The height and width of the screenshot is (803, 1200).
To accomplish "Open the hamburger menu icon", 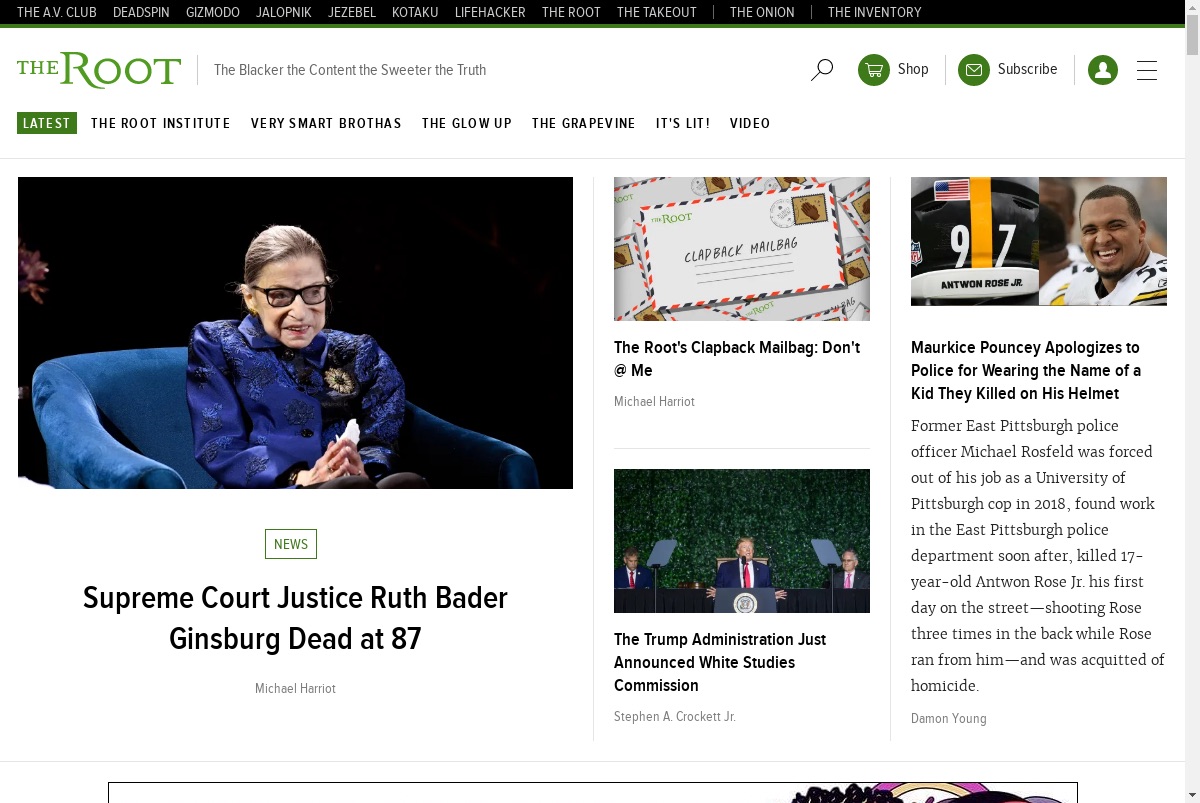I will 1147,70.
